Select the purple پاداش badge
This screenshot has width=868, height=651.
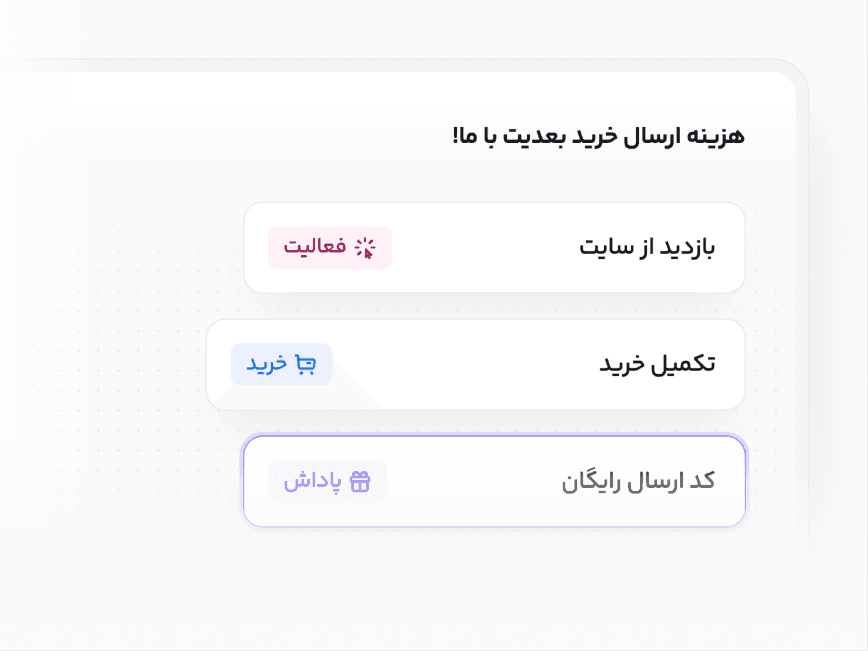click(328, 482)
